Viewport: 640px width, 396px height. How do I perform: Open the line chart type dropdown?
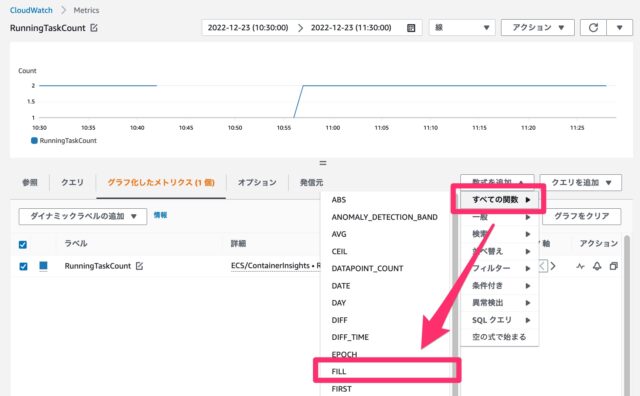point(462,28)
